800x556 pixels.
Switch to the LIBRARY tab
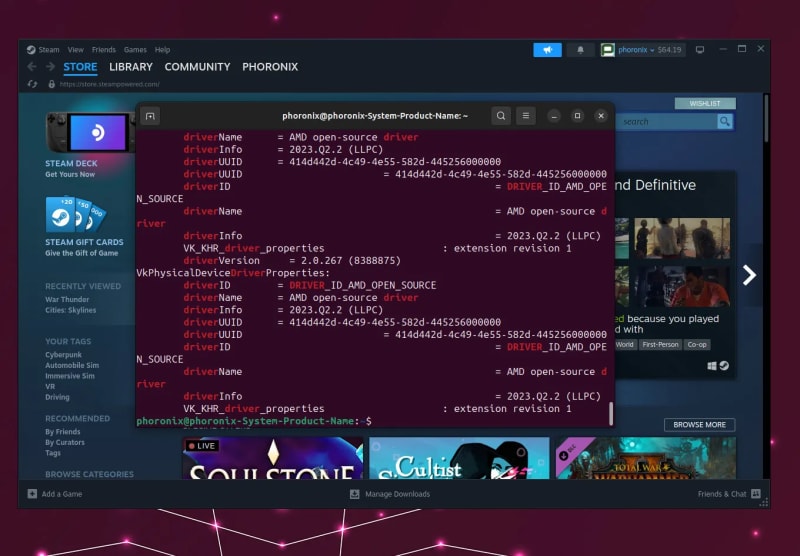tap(131, 67)
